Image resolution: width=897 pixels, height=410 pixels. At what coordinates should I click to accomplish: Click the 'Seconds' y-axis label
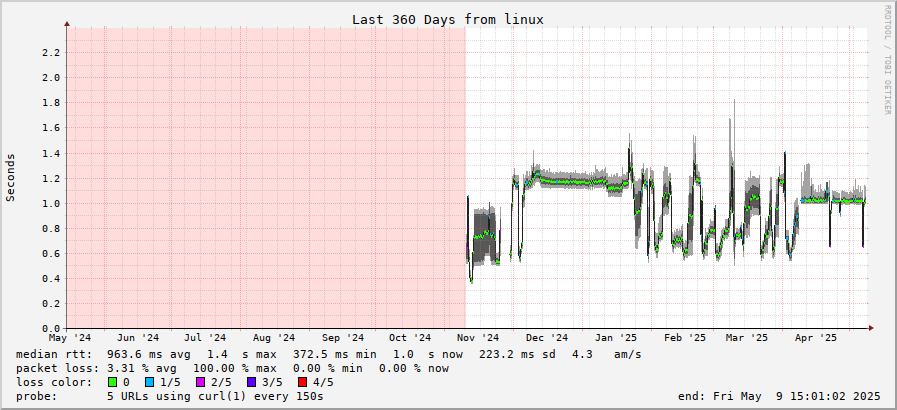point(10,177)
